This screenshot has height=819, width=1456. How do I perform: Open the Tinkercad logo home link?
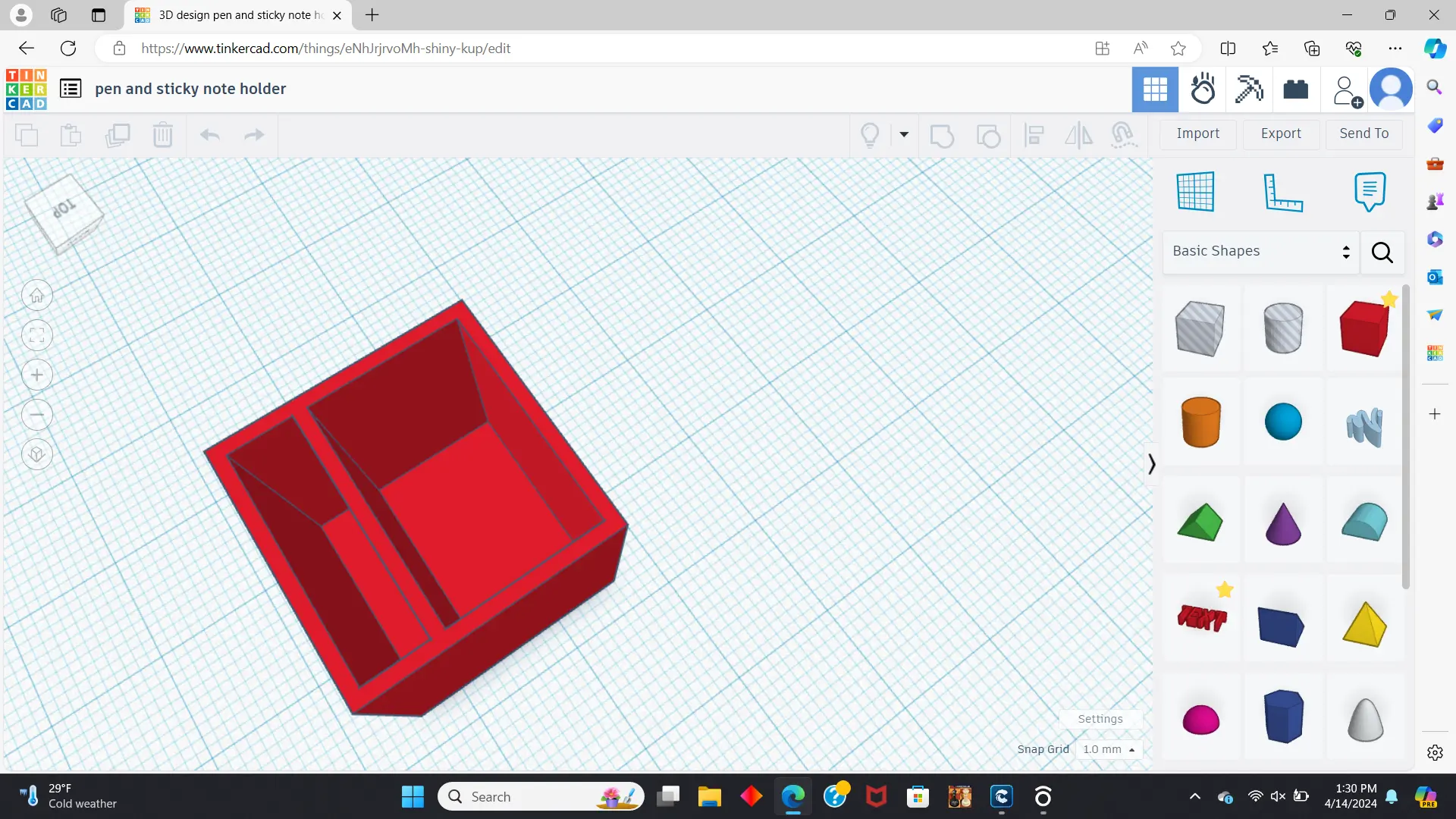(x=27, y=89)
